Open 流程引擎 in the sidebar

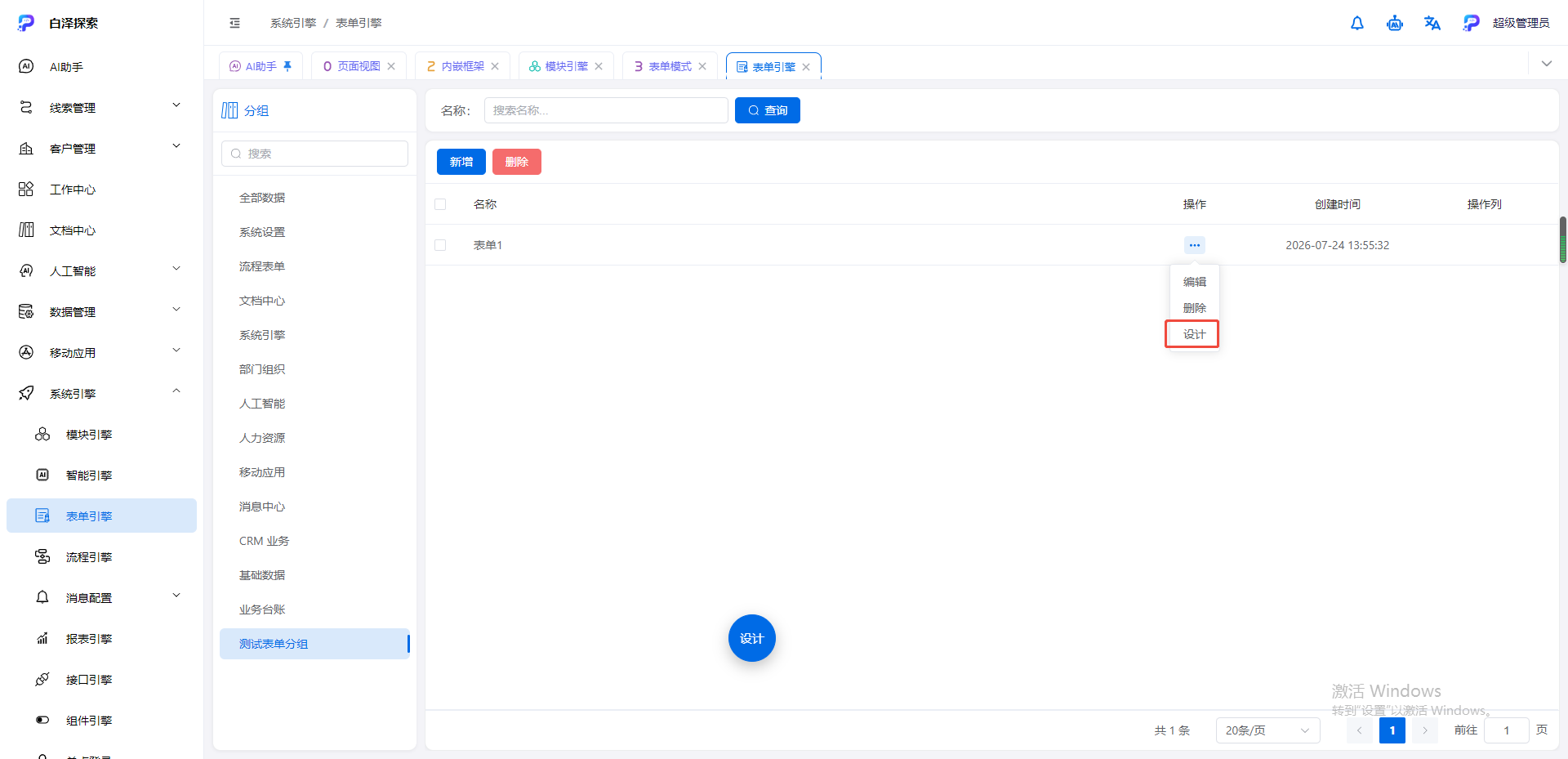(x=101, y=557)
